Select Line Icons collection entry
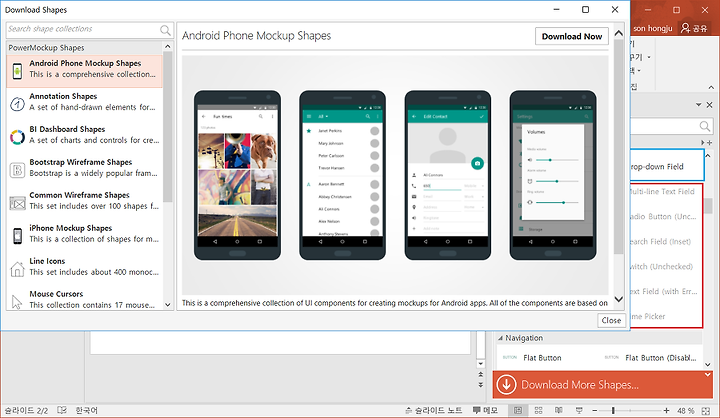Image resolution: width=720 pixels, height=418 pixels. coord(84,267)
